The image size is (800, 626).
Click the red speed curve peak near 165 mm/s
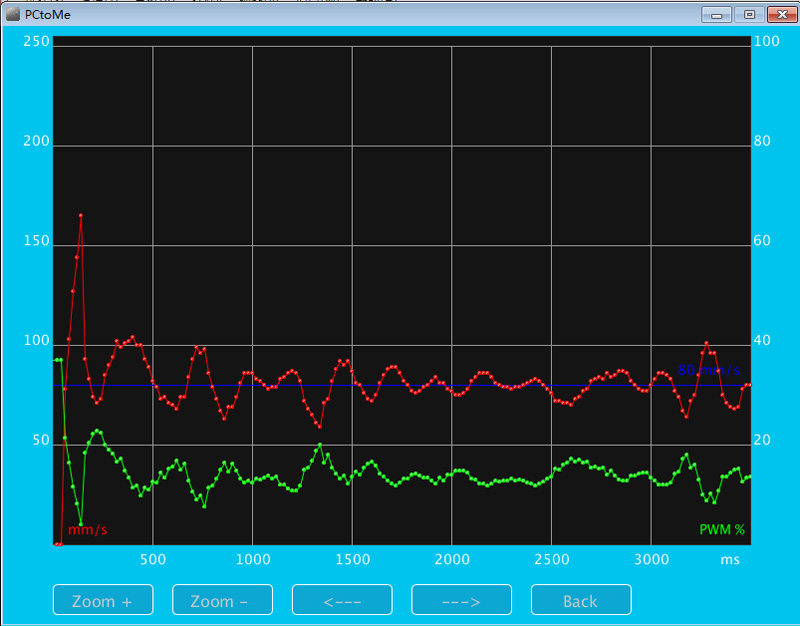tap(81, 216)
